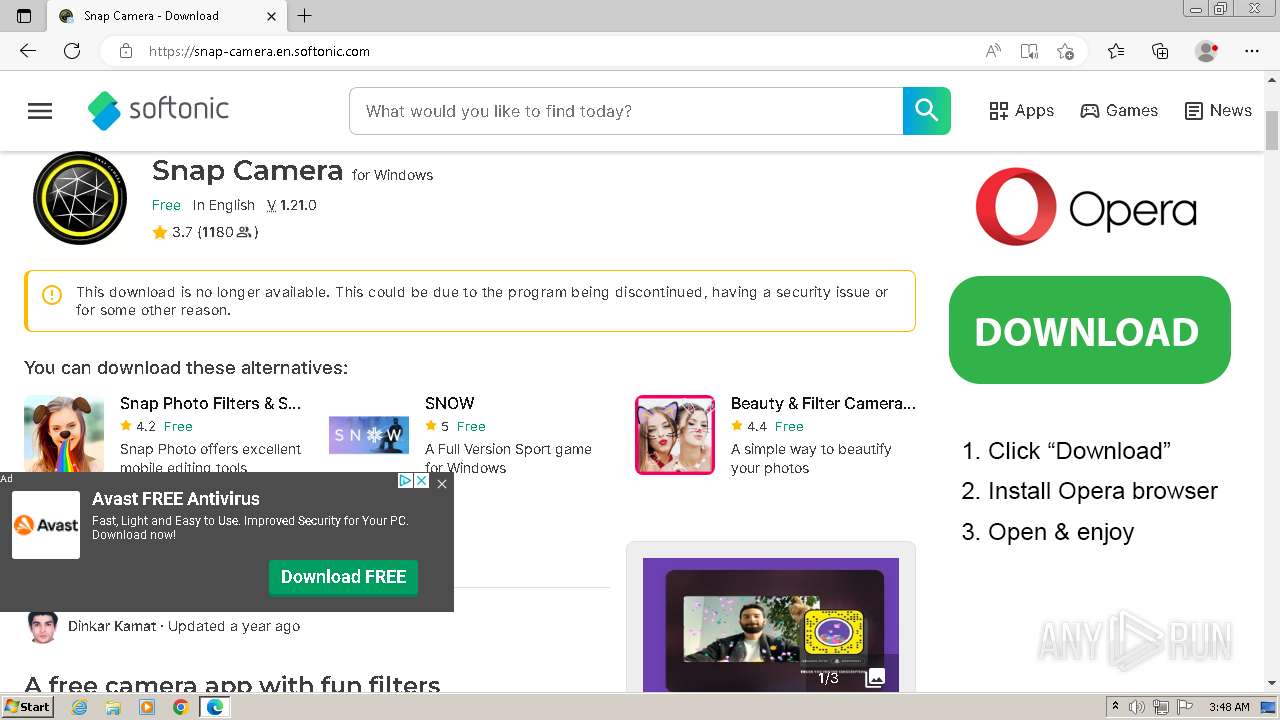Open Beauty & Filter Camera alternative
The width and height of the screenshot is (1280, 720).
pos(823,403)
